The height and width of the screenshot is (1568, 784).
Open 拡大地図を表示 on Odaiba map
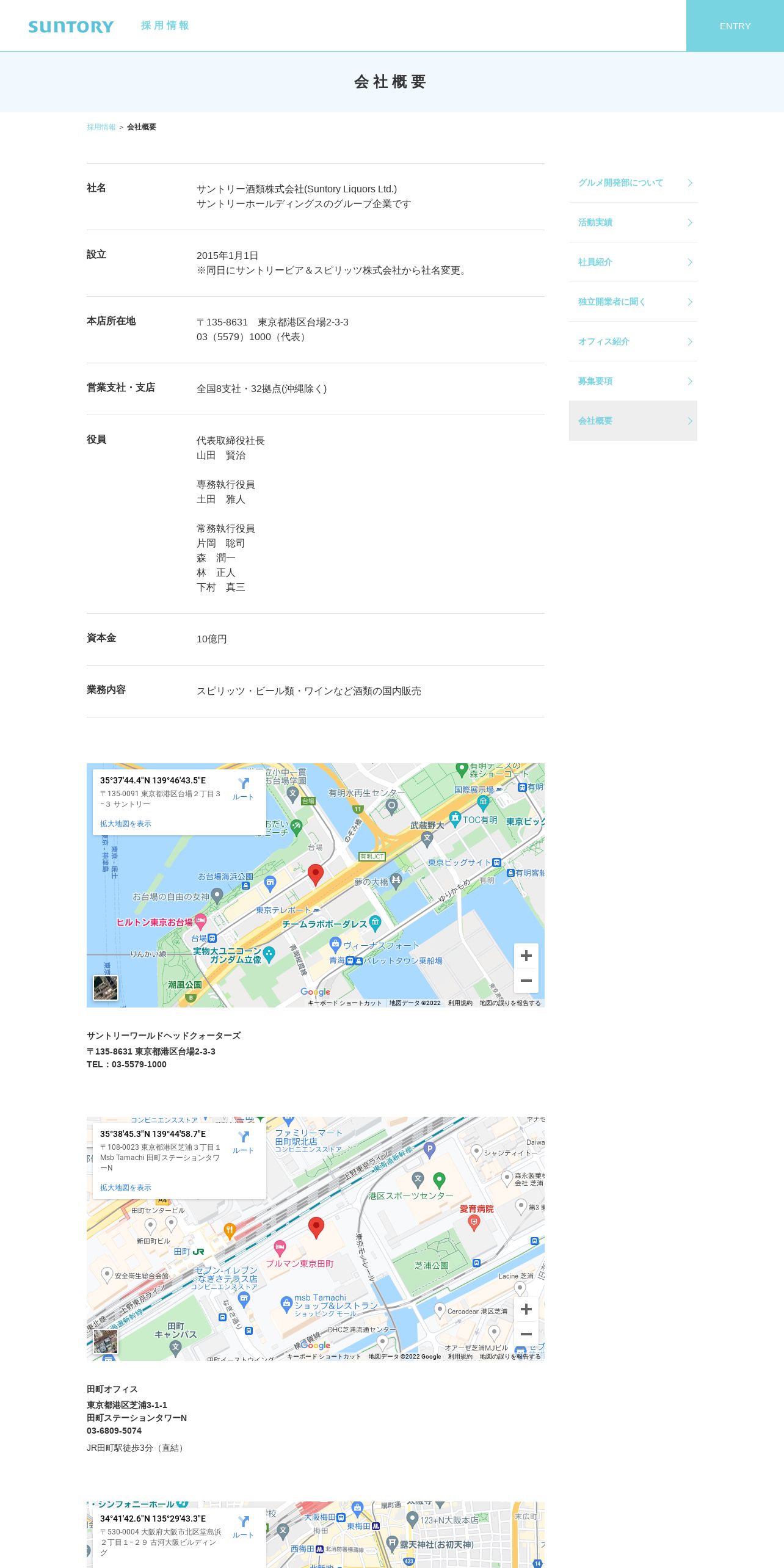coord(126,824)
